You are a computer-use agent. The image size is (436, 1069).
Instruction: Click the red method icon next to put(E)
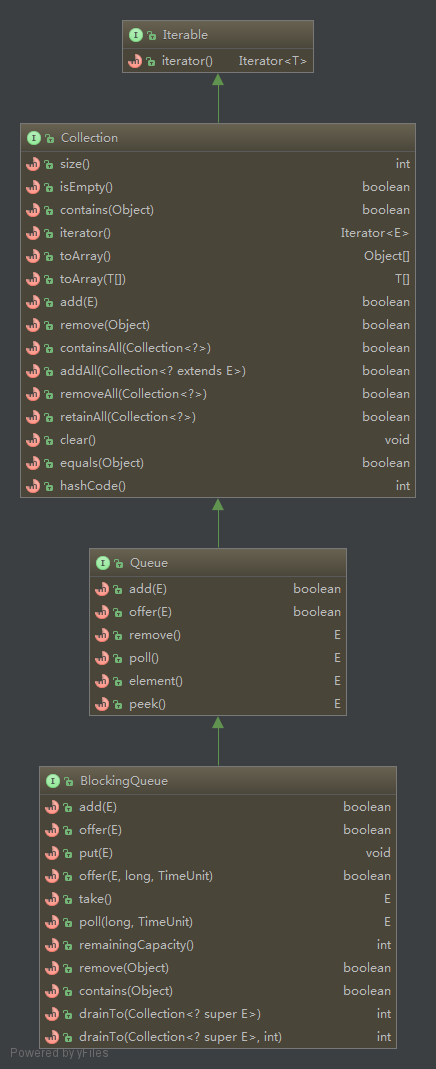click(52, 853)
